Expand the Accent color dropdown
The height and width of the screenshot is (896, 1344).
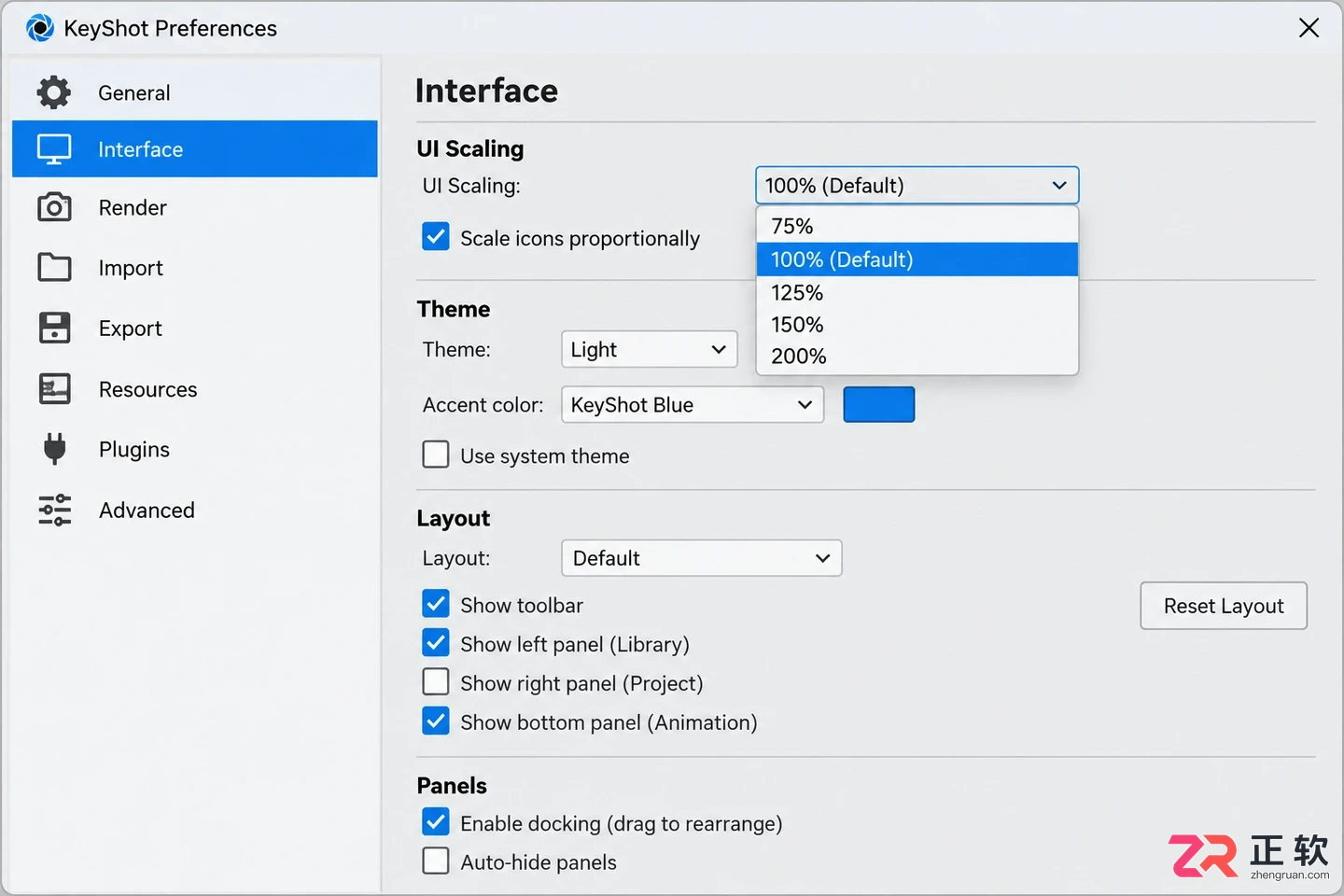click(x=693, y=404)
